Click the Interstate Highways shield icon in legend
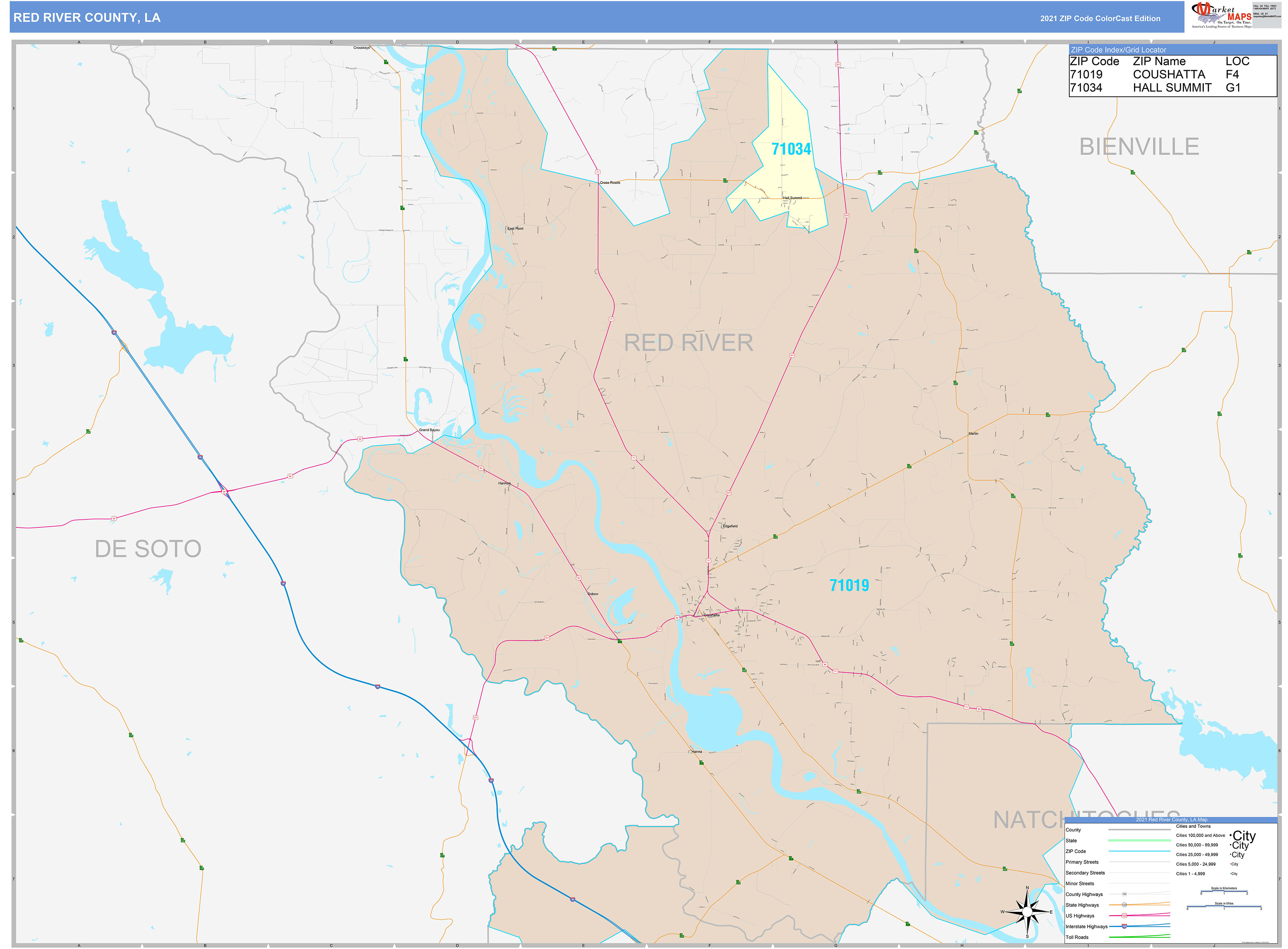 pos(1124,926)
